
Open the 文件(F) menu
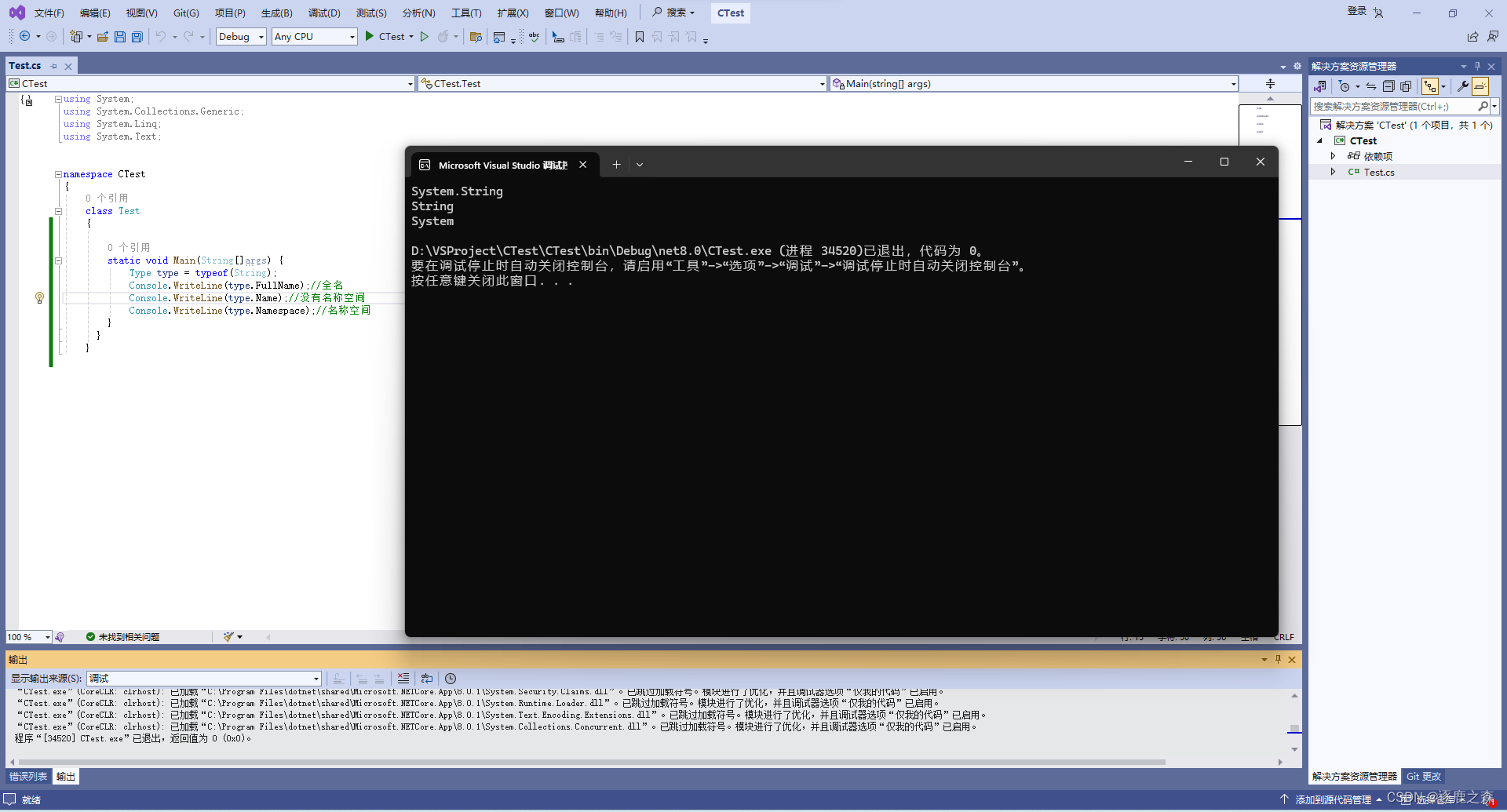click(x=49, y=13)
